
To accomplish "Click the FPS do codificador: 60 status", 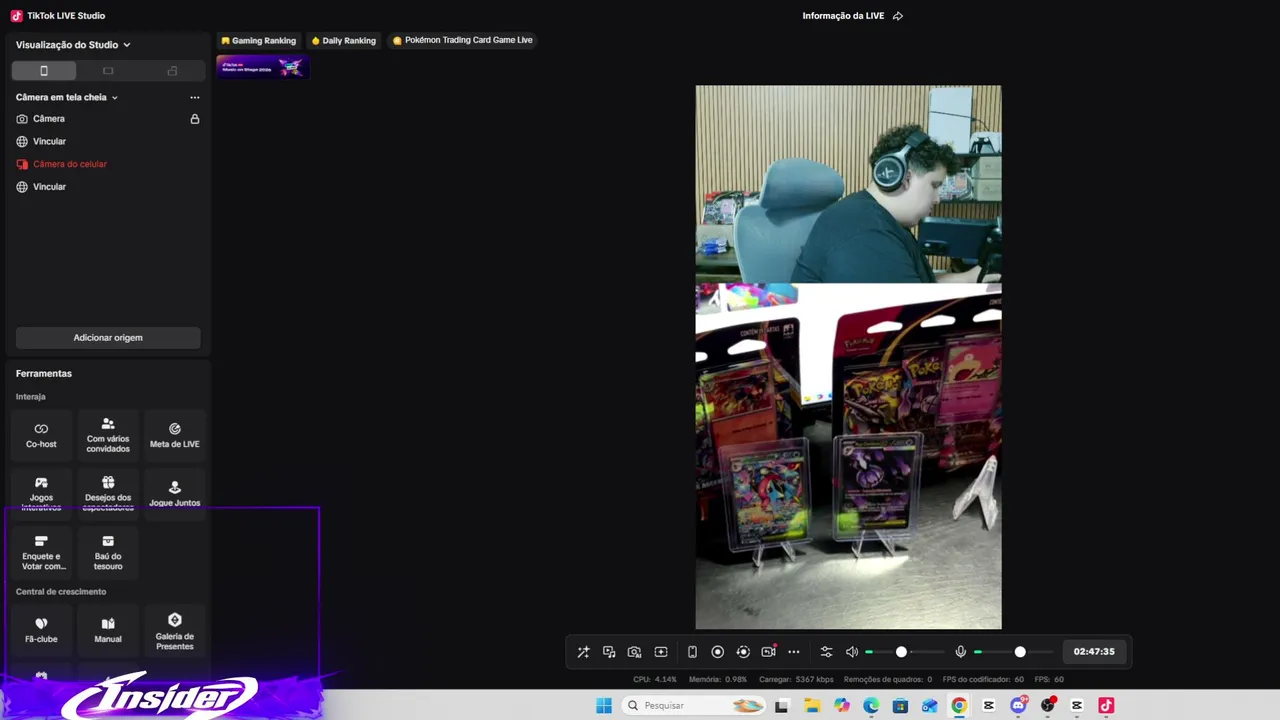I will coord(983,680).
